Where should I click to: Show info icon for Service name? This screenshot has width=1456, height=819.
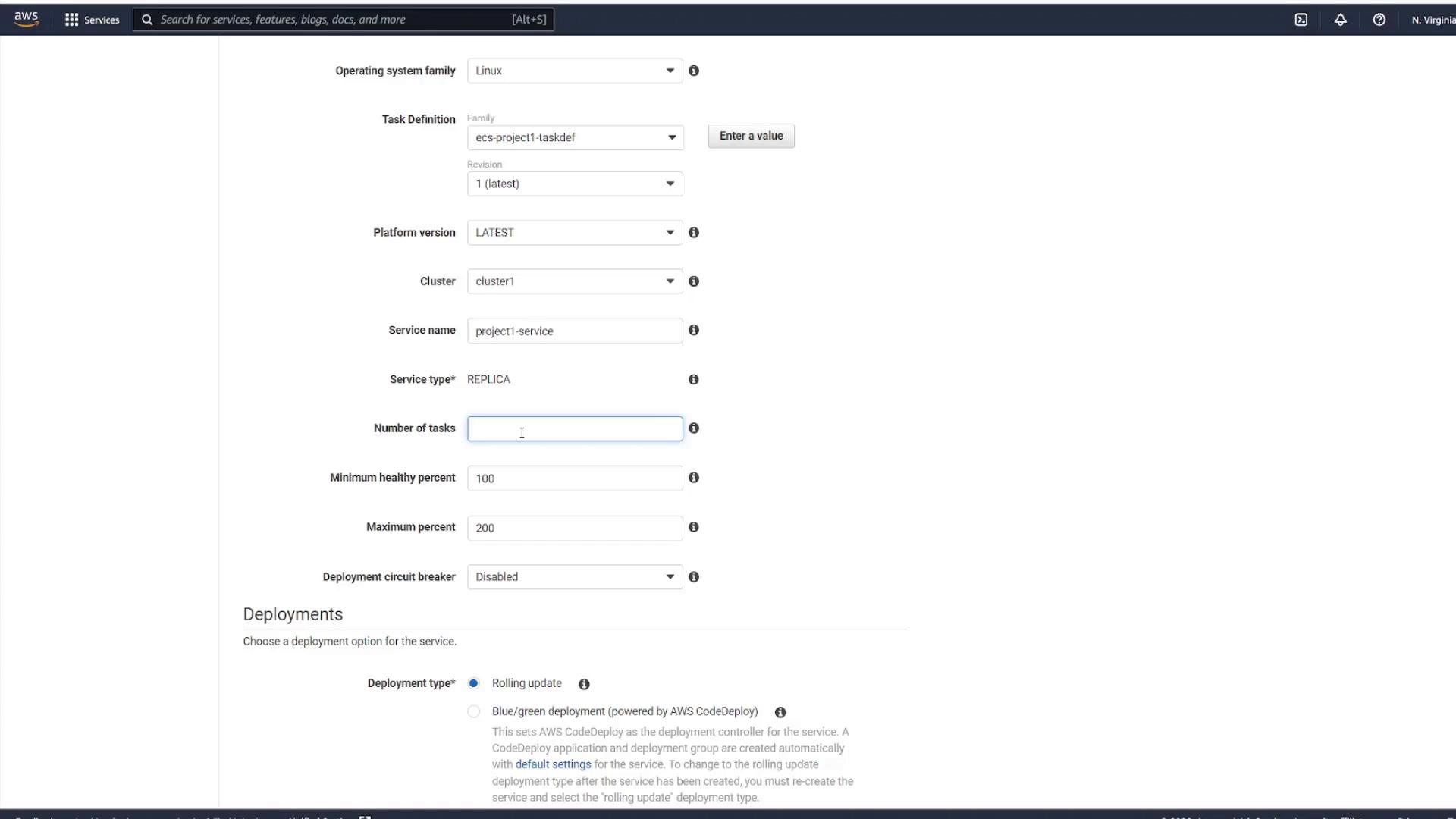point(694,330)
